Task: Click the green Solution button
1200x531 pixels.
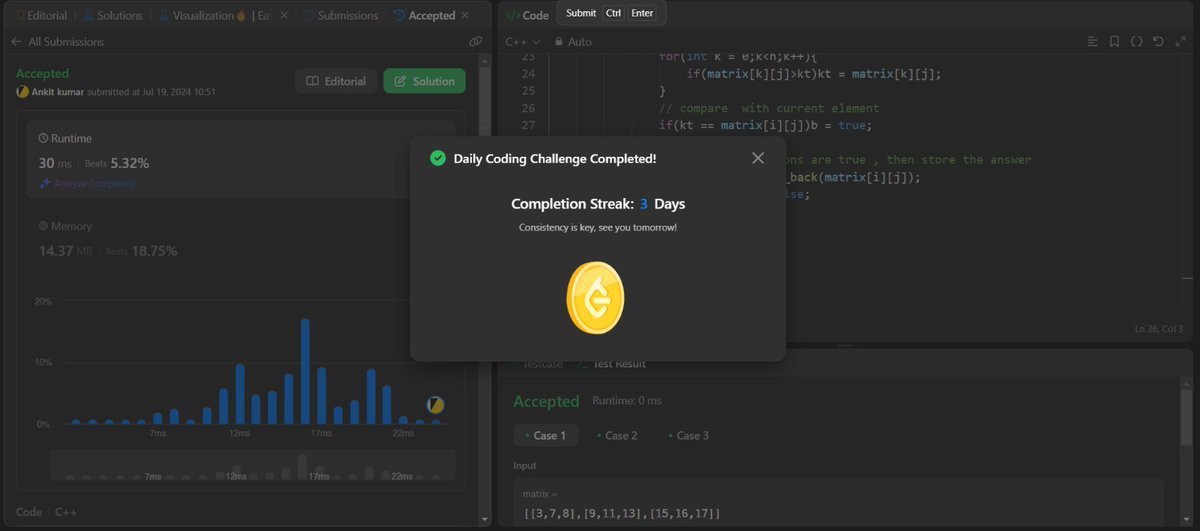Action: tap(425, 81)
